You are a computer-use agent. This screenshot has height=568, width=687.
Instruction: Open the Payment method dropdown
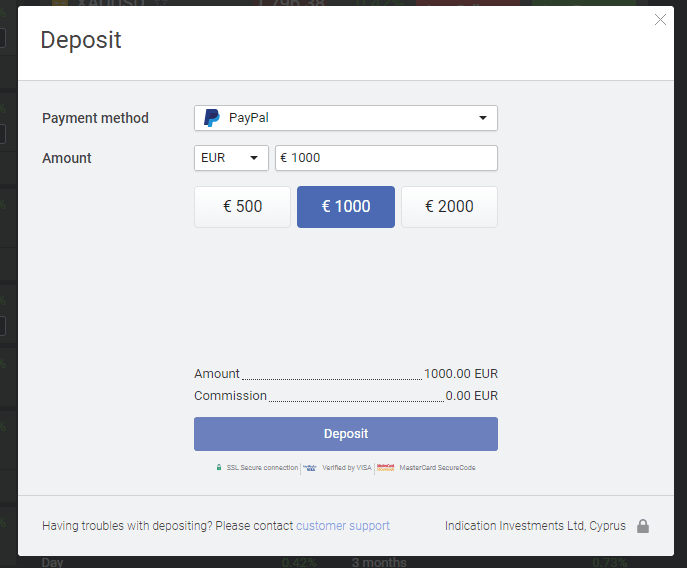coord(345,118)
